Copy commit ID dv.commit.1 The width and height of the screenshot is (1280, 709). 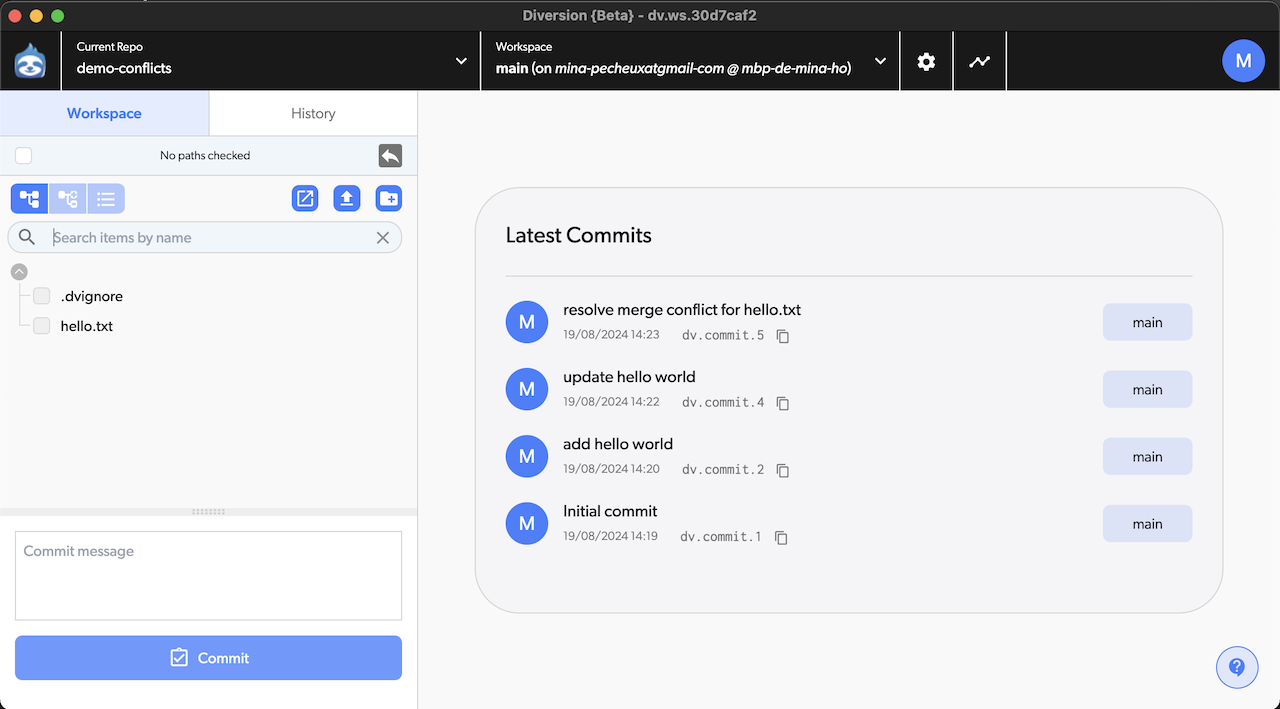(x=781, y=537)
